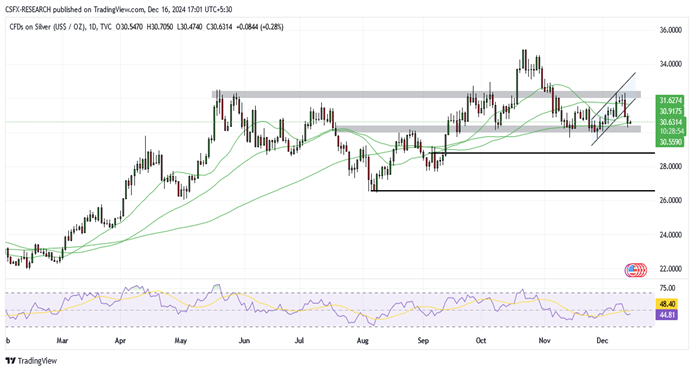Select the lower black horizontal support line near 26.5
This screenshot has height=372, width=694.
coord(513,191)
